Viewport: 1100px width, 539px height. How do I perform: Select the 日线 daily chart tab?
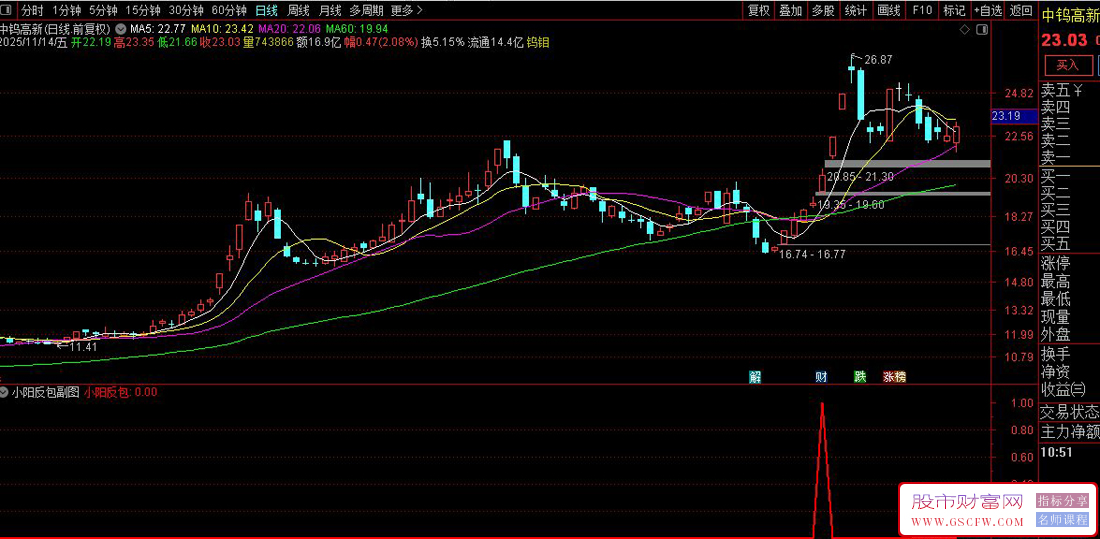tap(266, 10)
